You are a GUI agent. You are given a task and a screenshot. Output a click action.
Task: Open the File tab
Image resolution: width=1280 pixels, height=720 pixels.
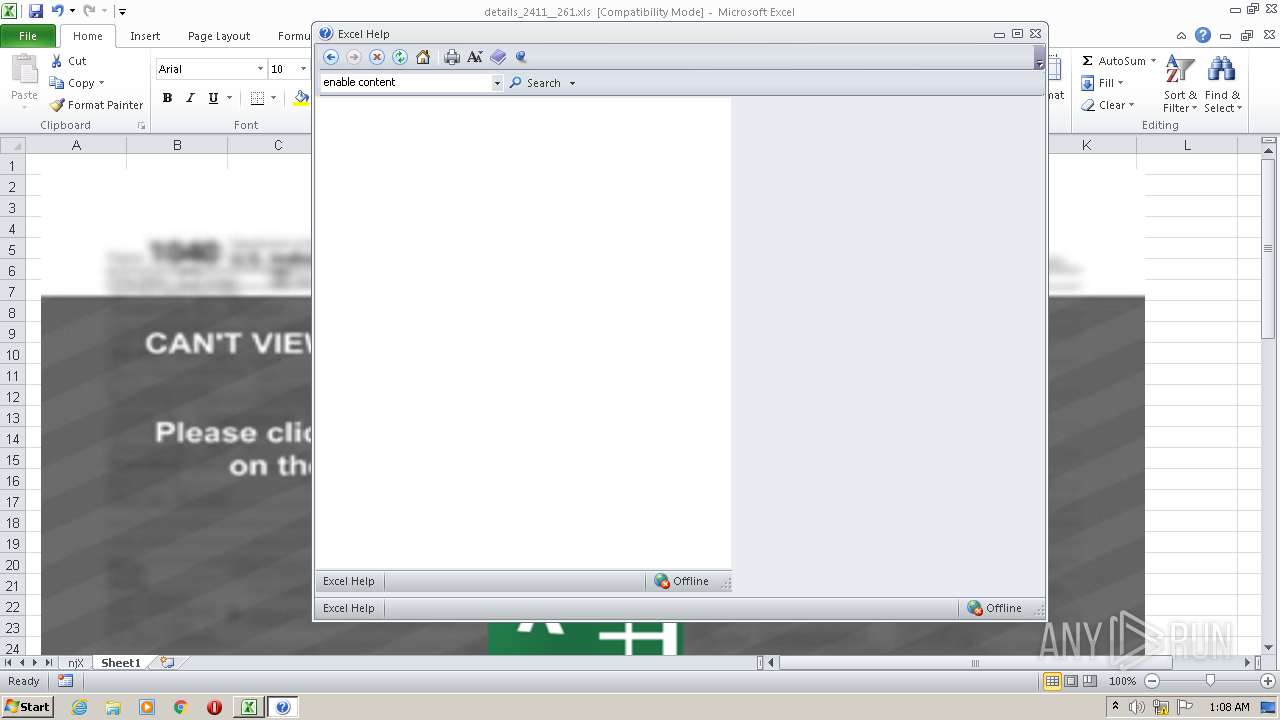[28, 35]
